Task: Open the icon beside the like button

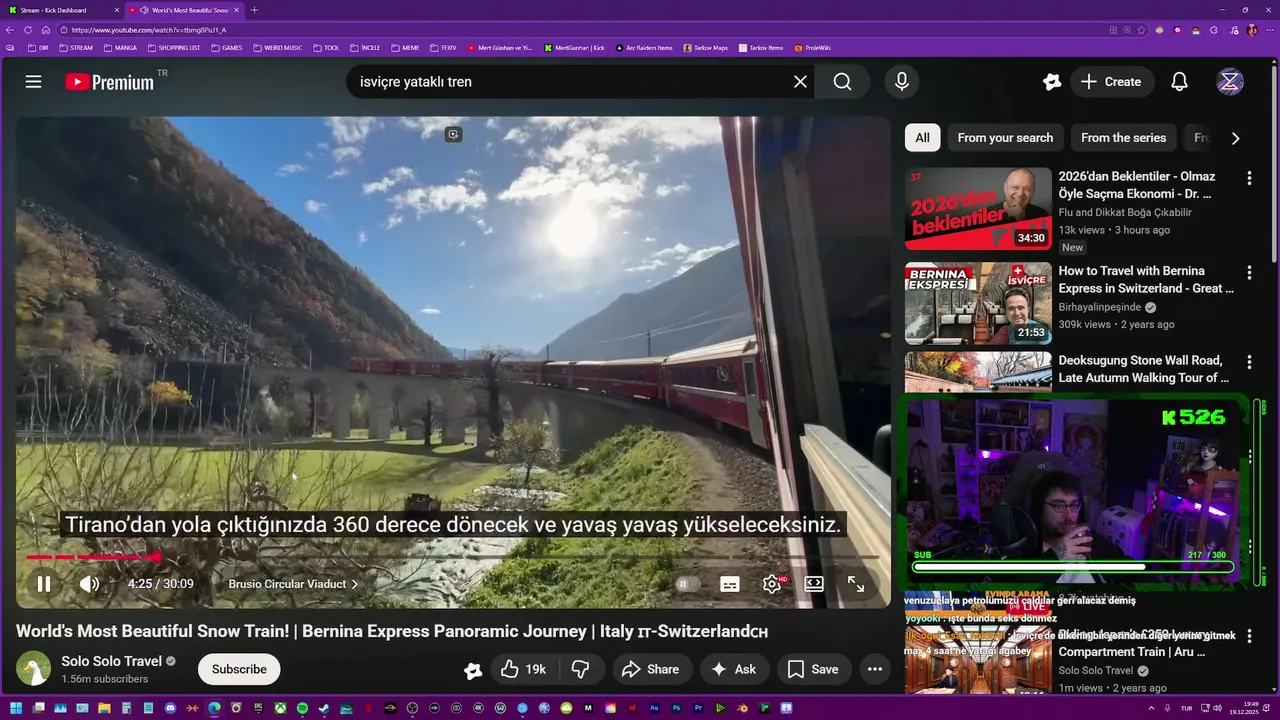Action: [x=473, y=670]
